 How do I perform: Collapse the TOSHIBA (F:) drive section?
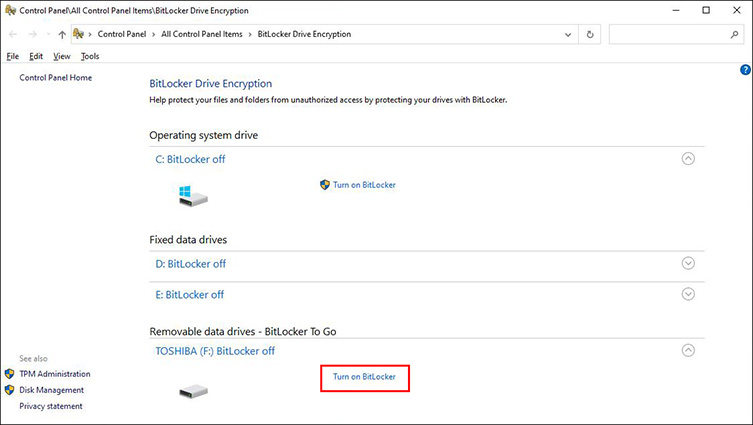[688, 351]
